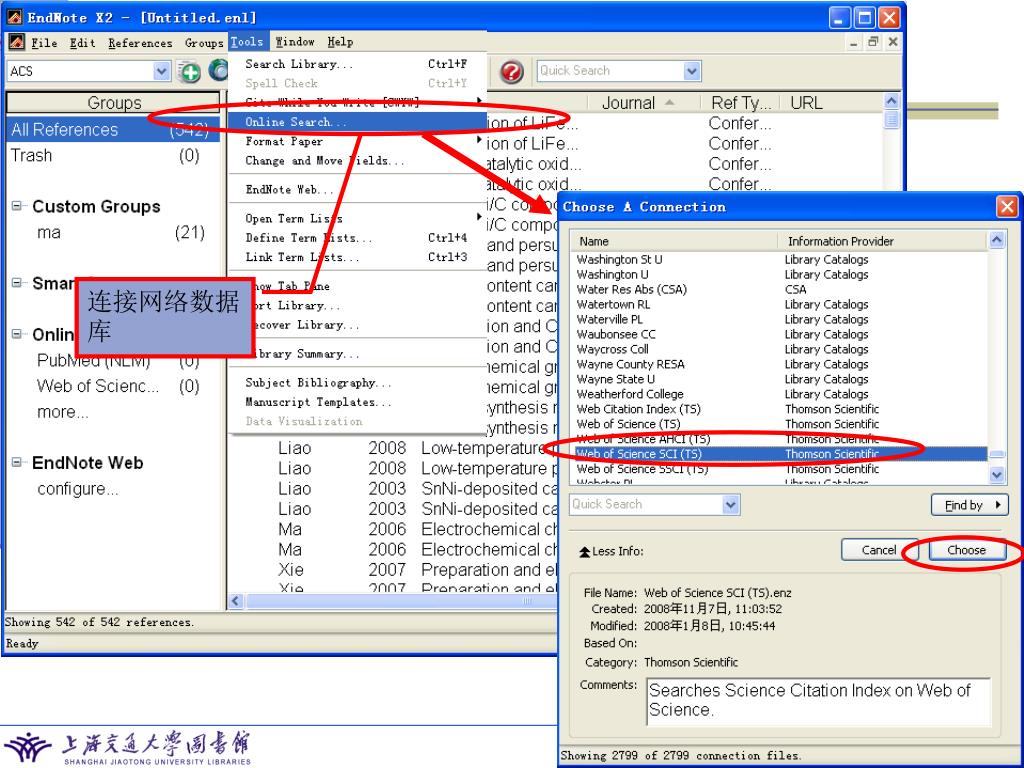Click Quick Search field in connection dialog
This screenshot has height=768, width=1024.
tap(647, 504)
